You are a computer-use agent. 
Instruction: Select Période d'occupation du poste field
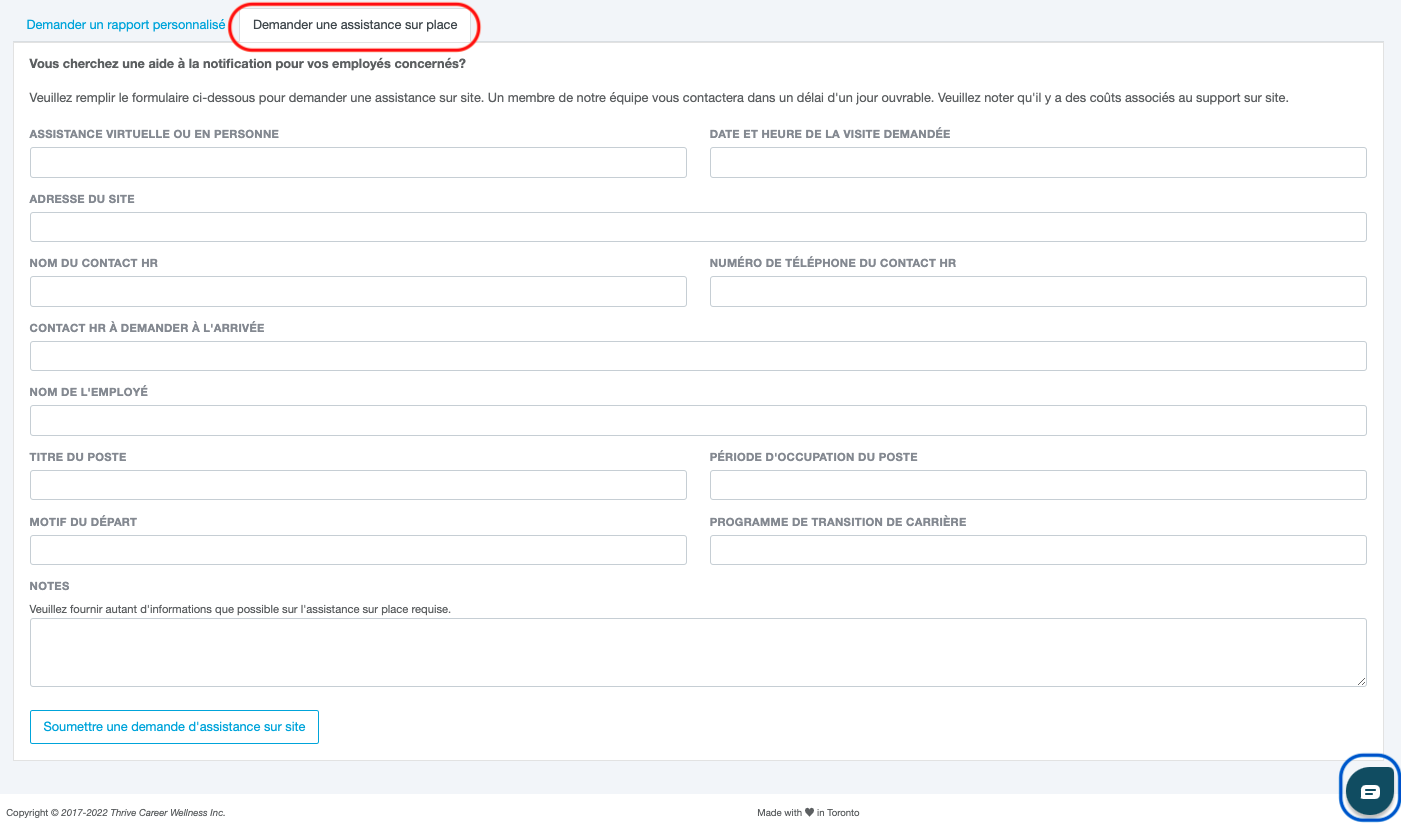coord(1038,485)
